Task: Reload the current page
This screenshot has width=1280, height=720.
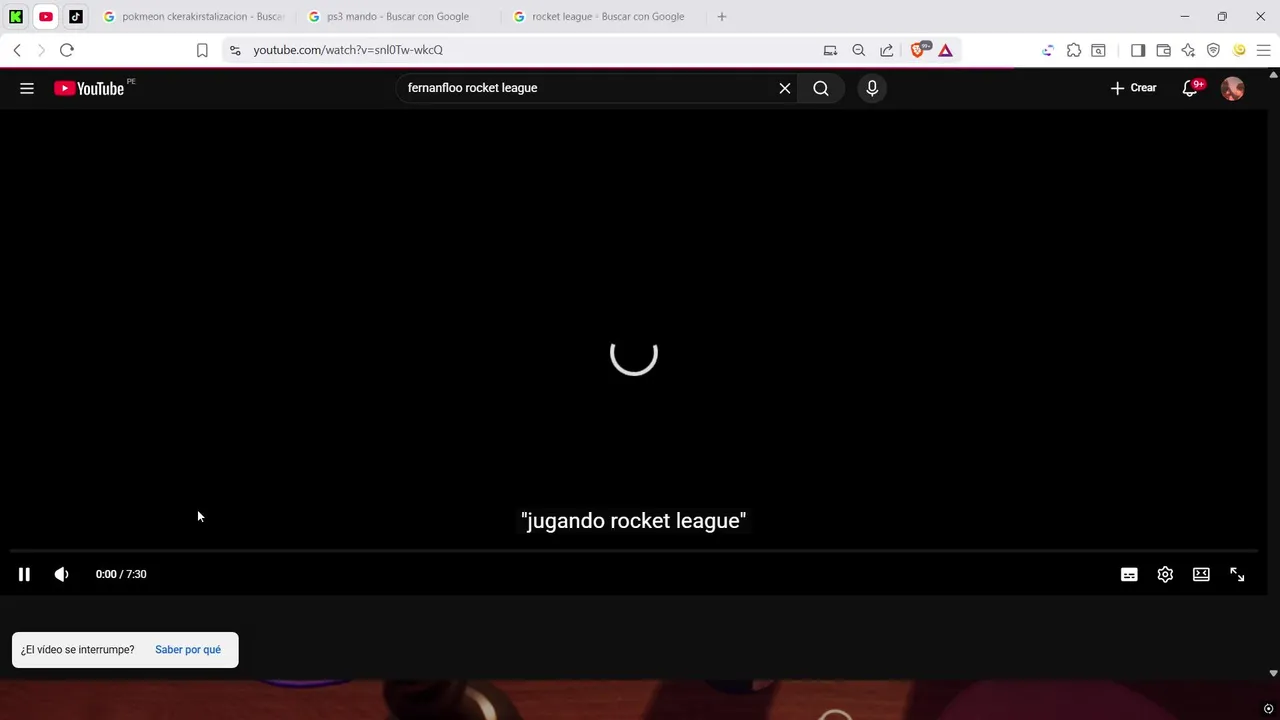Action: 67,50
